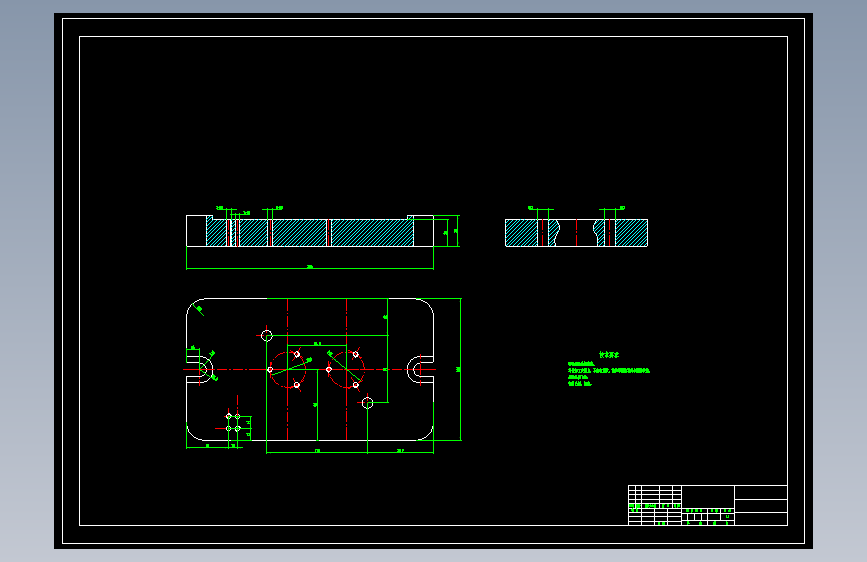Pick the left red bolt circle
The width and height of the screenshot is (867, 562).
coord(288,370)
